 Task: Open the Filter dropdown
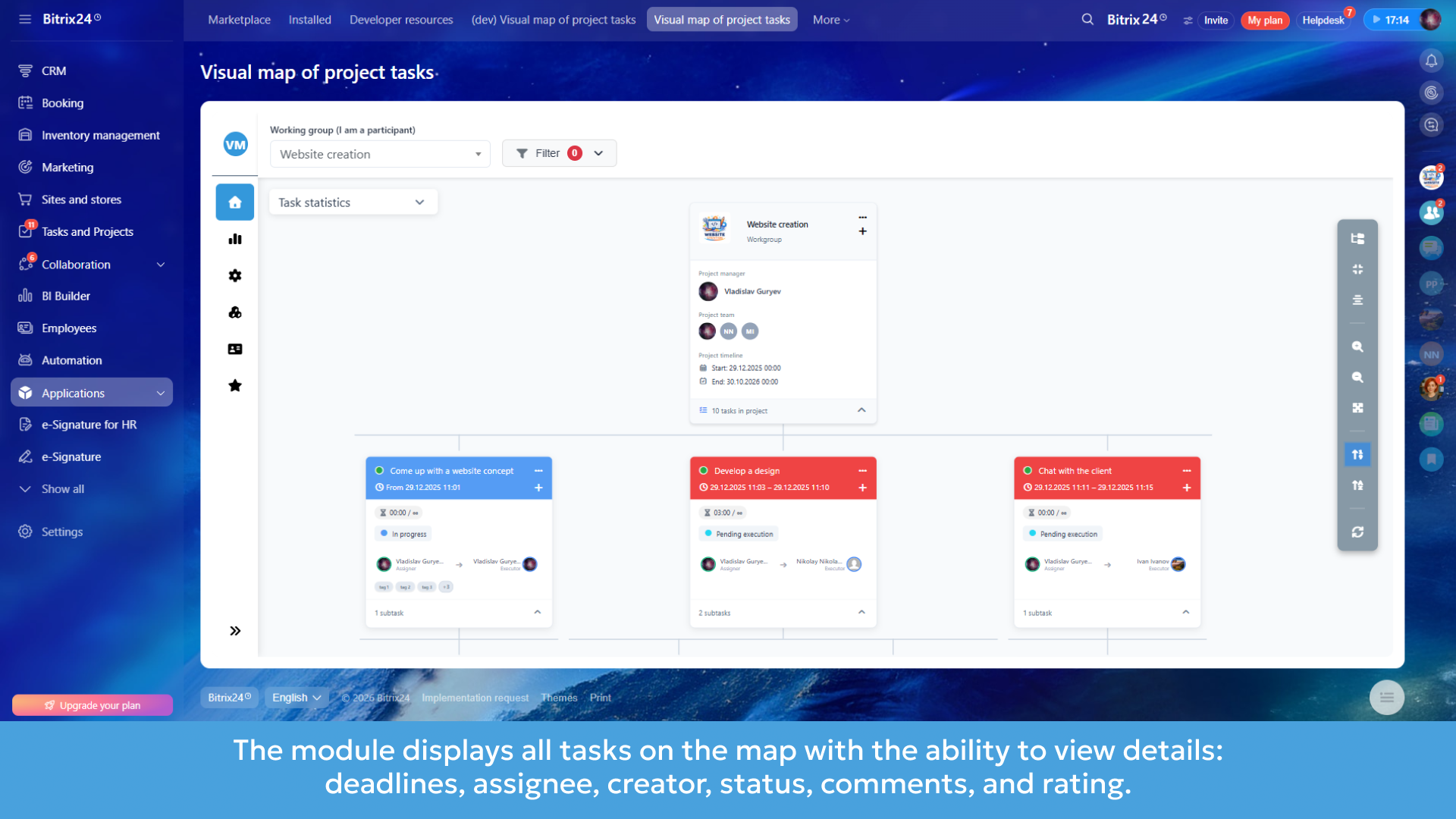pyautogui.click(x=559, y=153)
